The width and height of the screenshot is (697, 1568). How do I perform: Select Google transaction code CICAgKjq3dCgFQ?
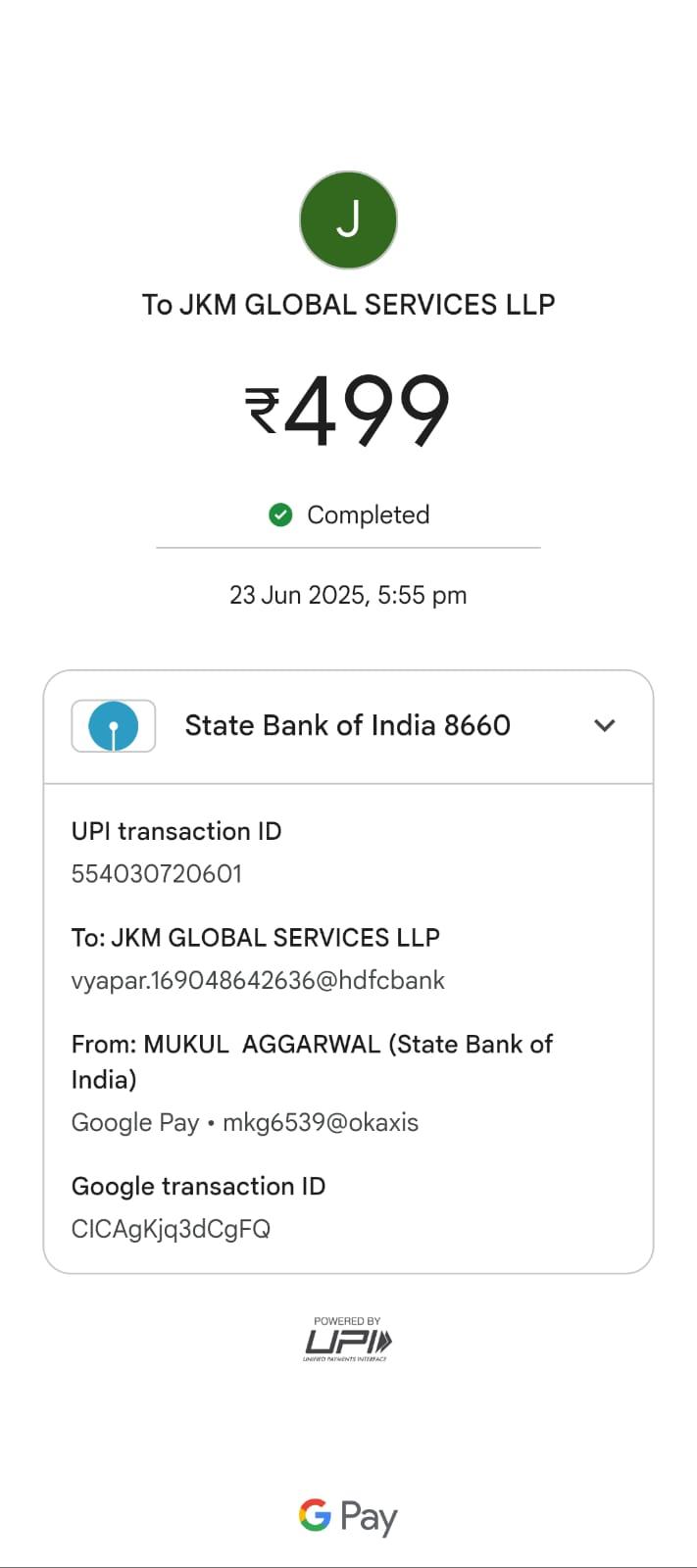coord(171,1229)
